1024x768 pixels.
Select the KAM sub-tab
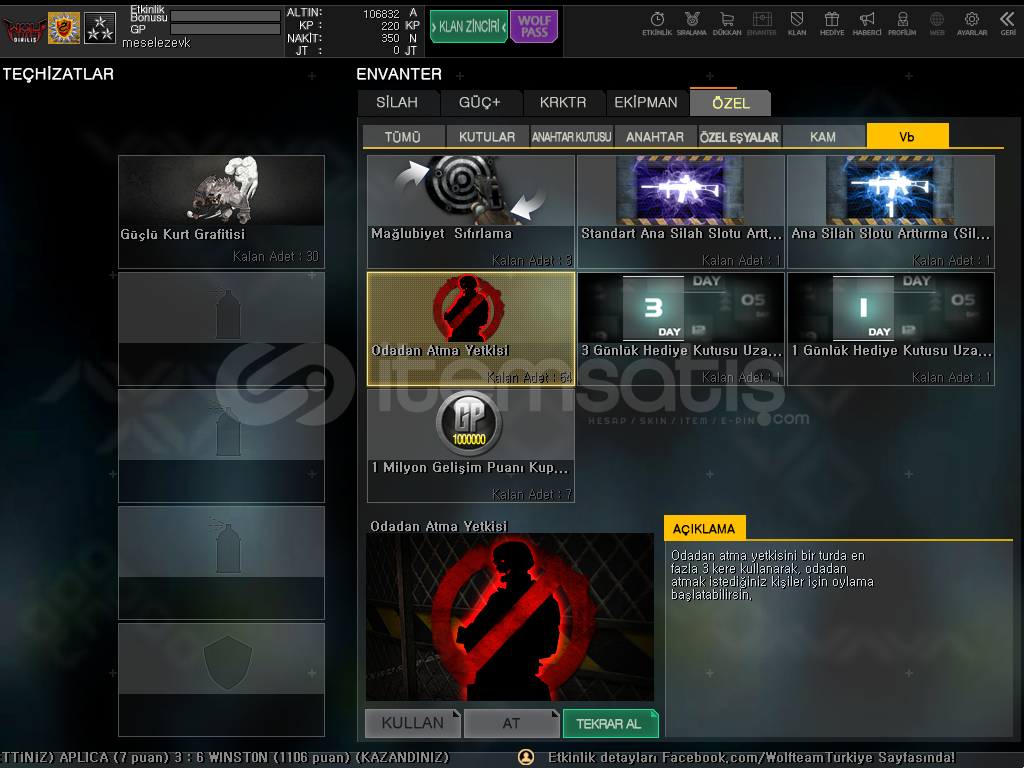(823, 136)
